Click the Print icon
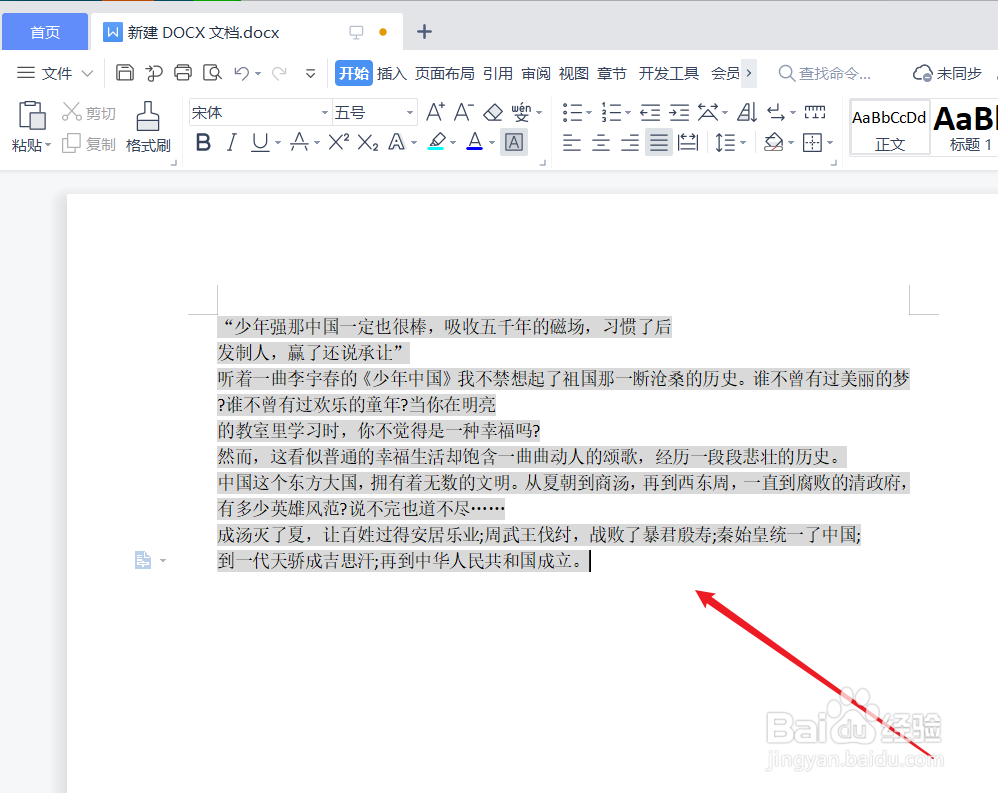 (x=182, y=72)
